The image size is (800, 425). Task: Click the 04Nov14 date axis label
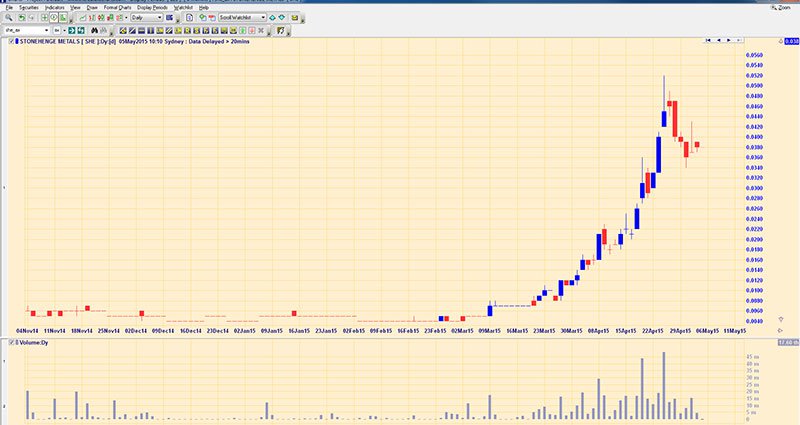(28, 331)
